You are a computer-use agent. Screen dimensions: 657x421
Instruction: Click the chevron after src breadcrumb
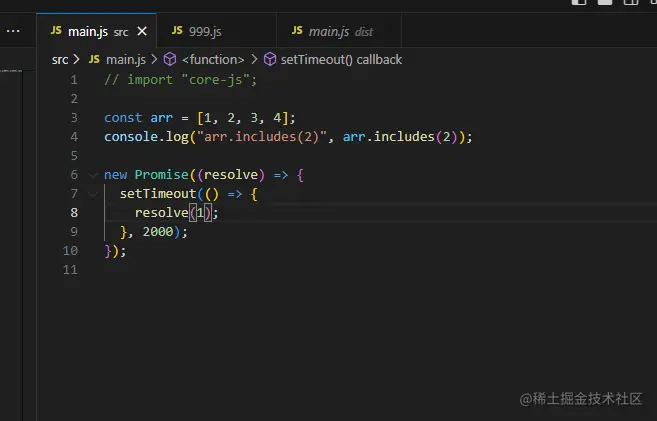[x=76, y=59]
